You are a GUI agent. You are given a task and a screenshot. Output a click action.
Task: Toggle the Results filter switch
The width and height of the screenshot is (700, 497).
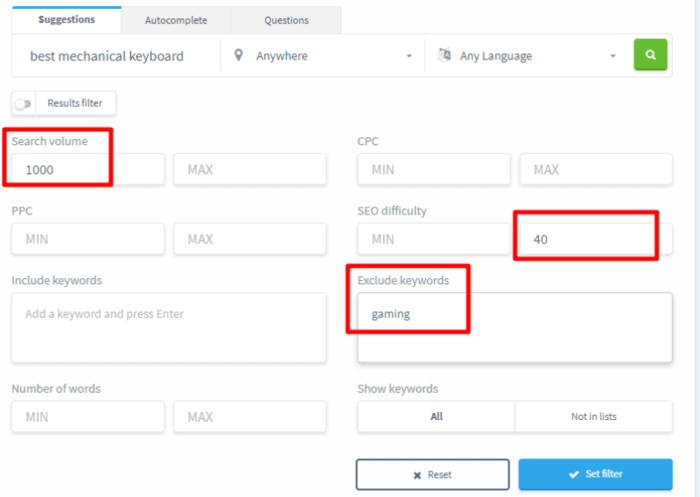point(23,103)
